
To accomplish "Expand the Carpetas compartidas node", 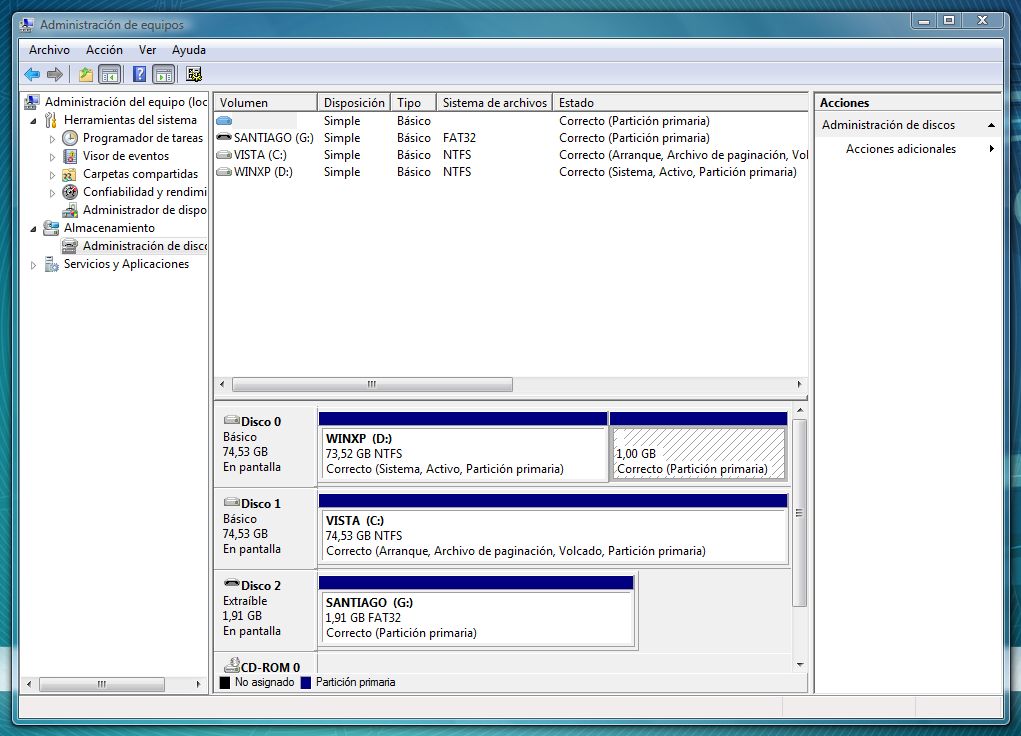I will pos(52,175).
